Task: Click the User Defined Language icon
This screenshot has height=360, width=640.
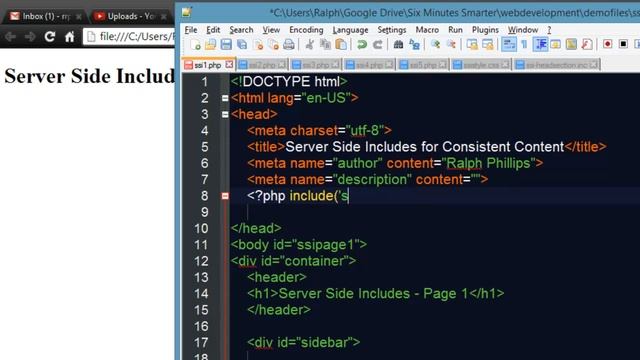Action: [x=556, y=44]
